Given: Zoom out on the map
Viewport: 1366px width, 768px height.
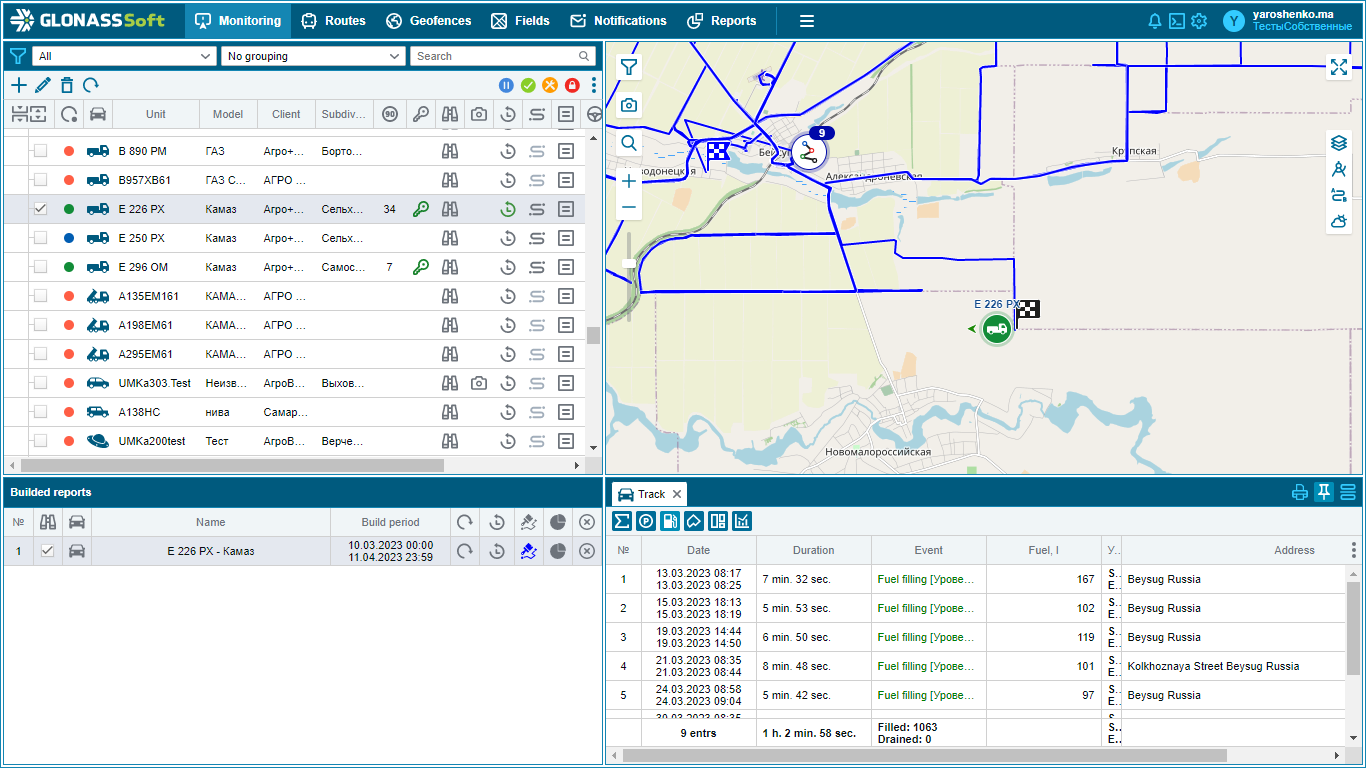Looking at the screenshot, I should [x=629, y=207].
